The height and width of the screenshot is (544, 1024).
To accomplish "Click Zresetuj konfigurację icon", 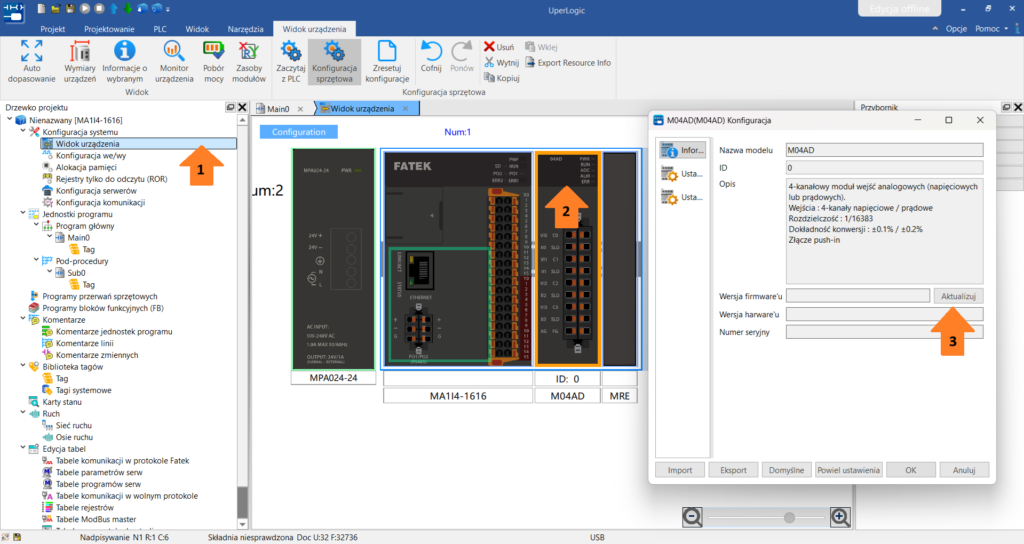I will 387,61.
